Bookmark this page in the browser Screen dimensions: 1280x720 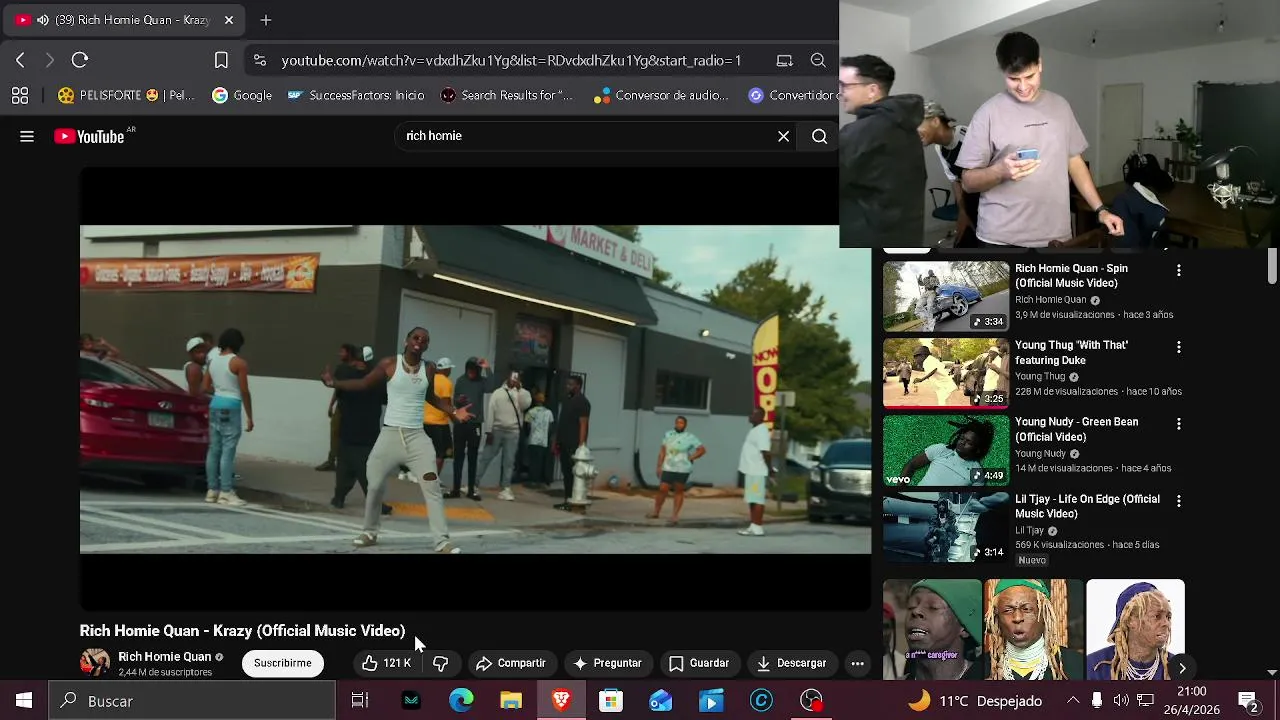pos(221,60)
